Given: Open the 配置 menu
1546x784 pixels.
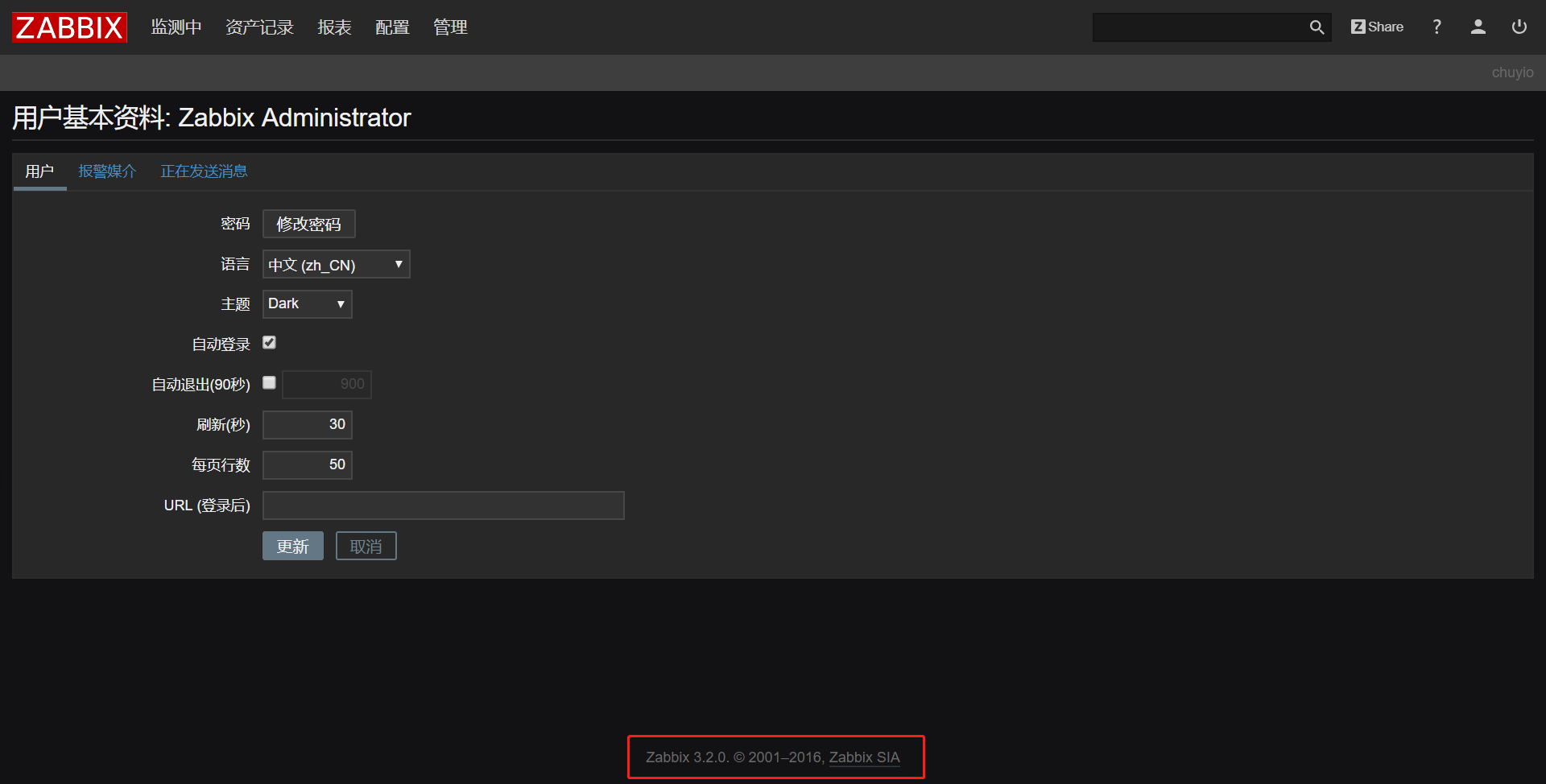Looking at the screenshot, I should [x=392, y=27].
